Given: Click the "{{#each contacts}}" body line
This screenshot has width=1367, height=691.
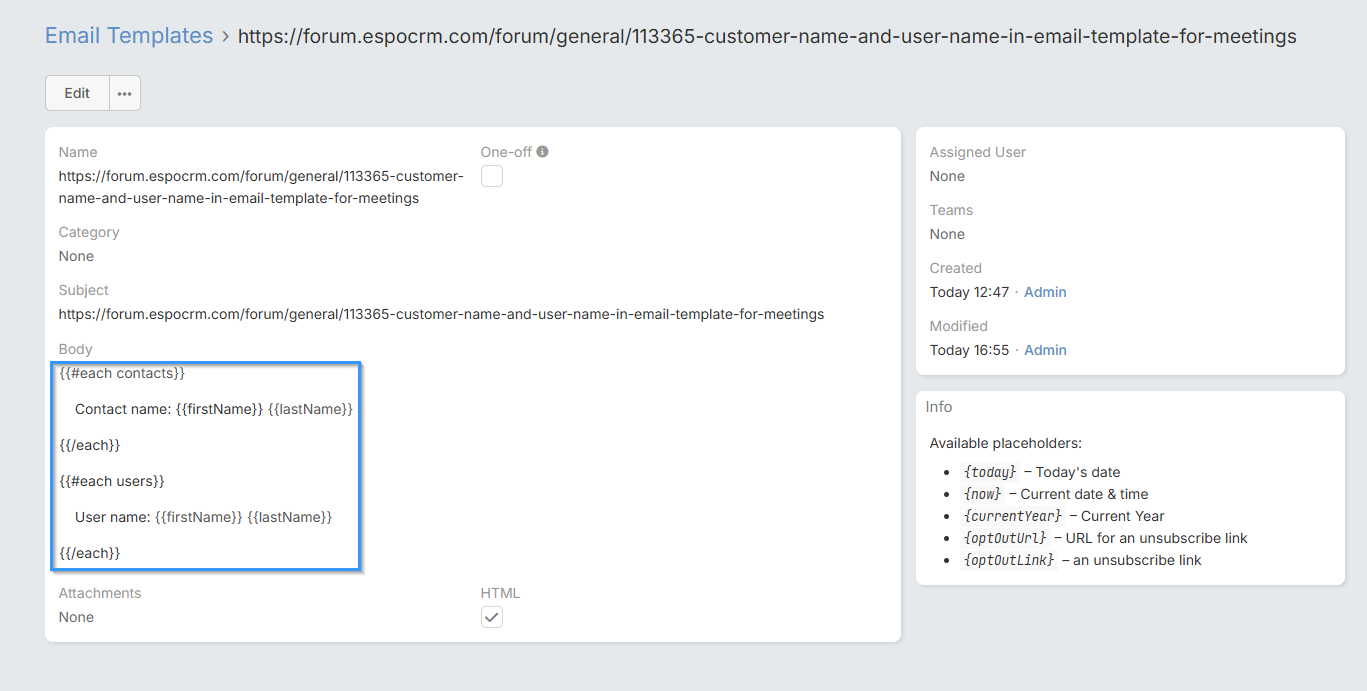Looking at the screenshot, I should pyautogui.click(x=122, y=373).
